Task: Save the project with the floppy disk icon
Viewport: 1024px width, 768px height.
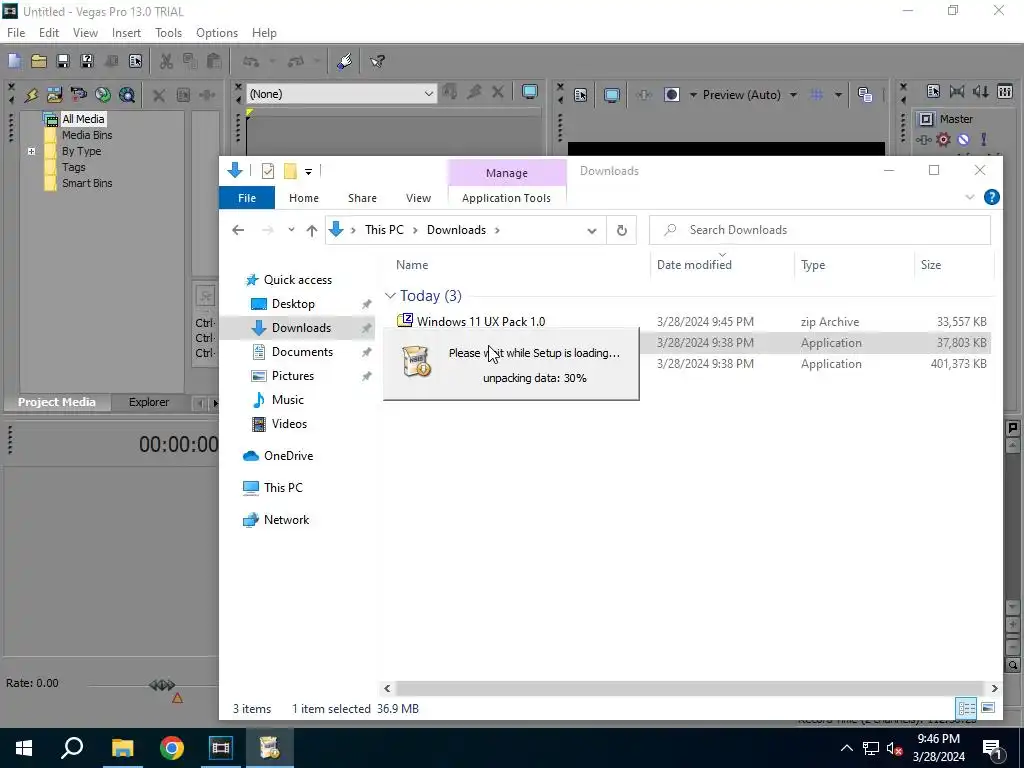Action: (x=63, y=61)
